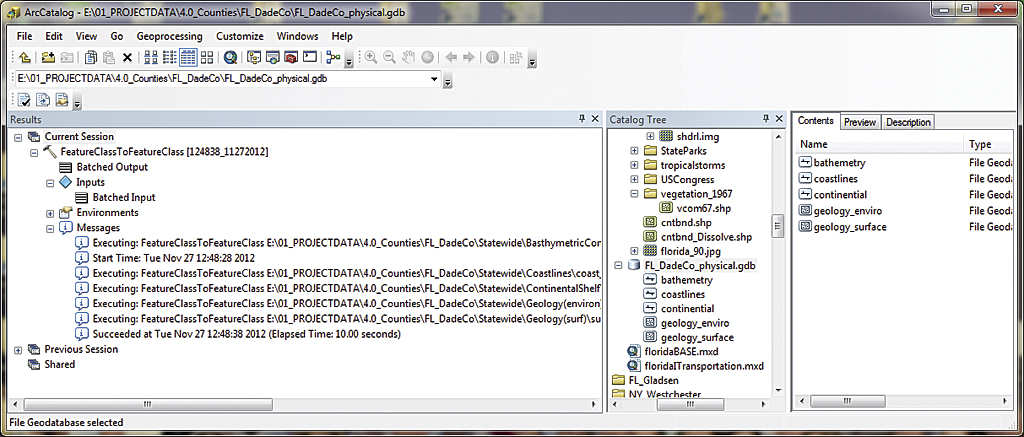Sort by the Name column header
Screen dimensions: 1024x437
point(879,144)
